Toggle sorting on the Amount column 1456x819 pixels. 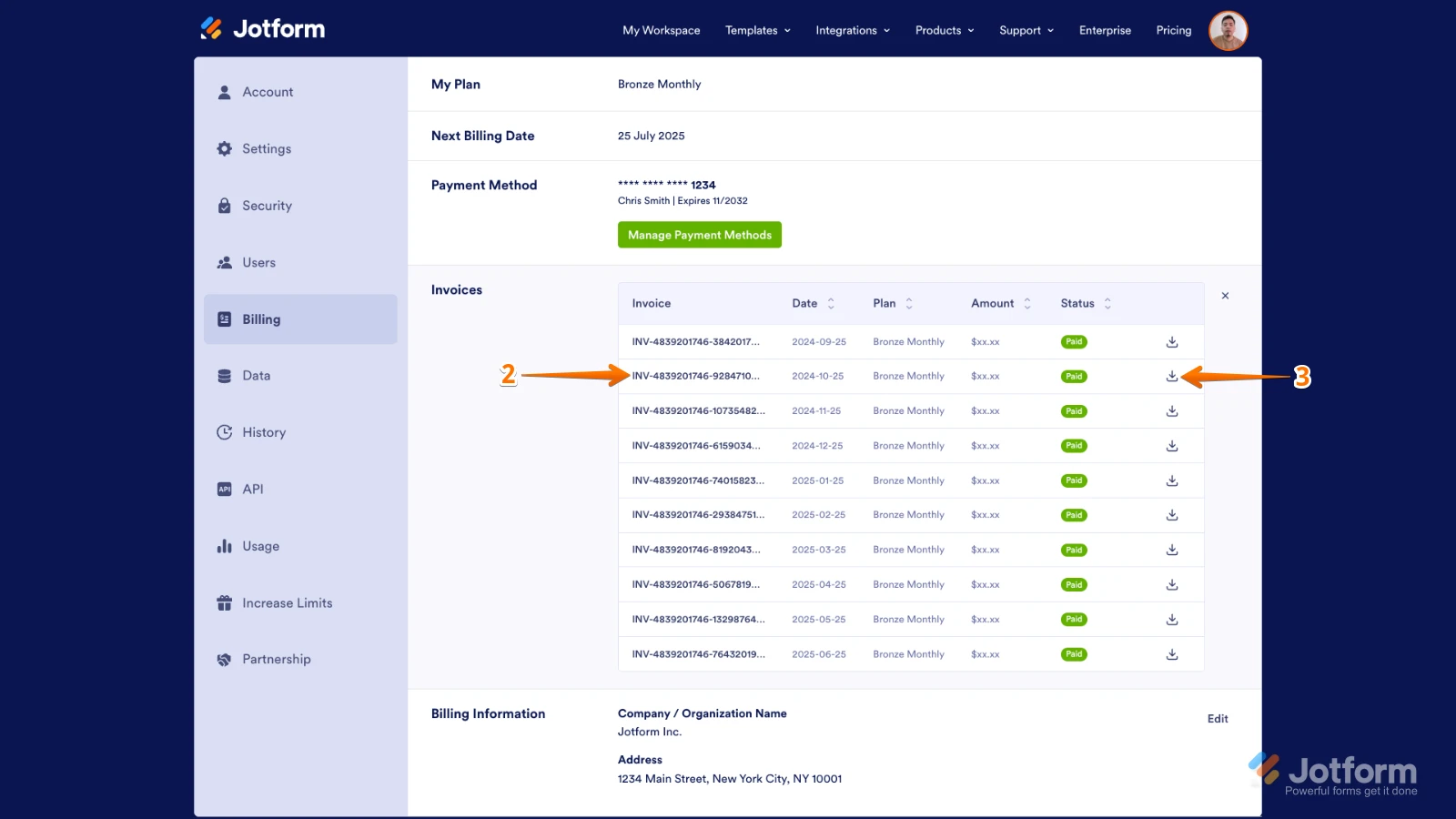tap(1026, 303)
